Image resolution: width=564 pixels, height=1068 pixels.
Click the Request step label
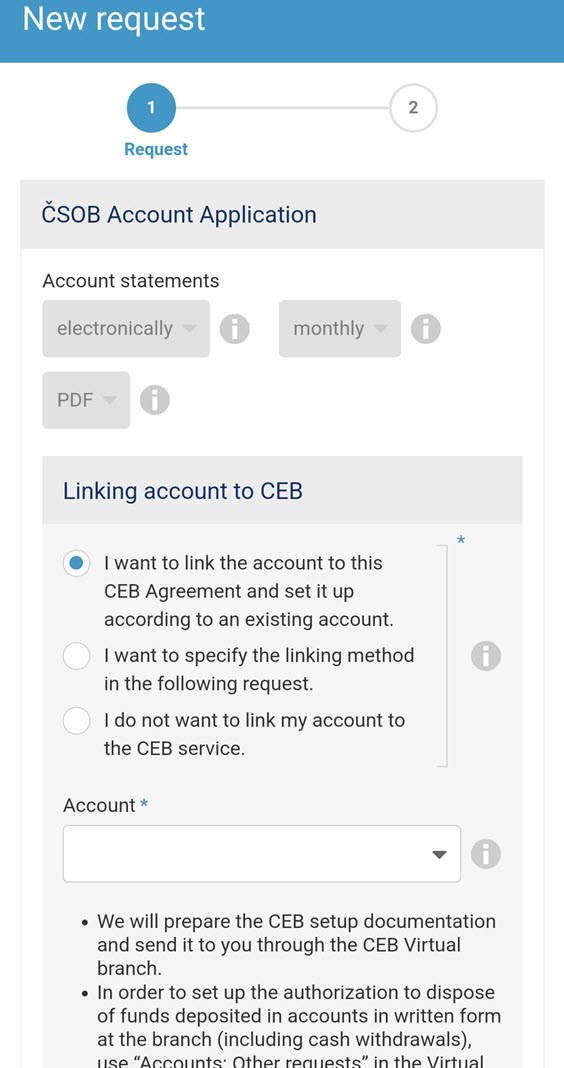click(x=156, y=149)
